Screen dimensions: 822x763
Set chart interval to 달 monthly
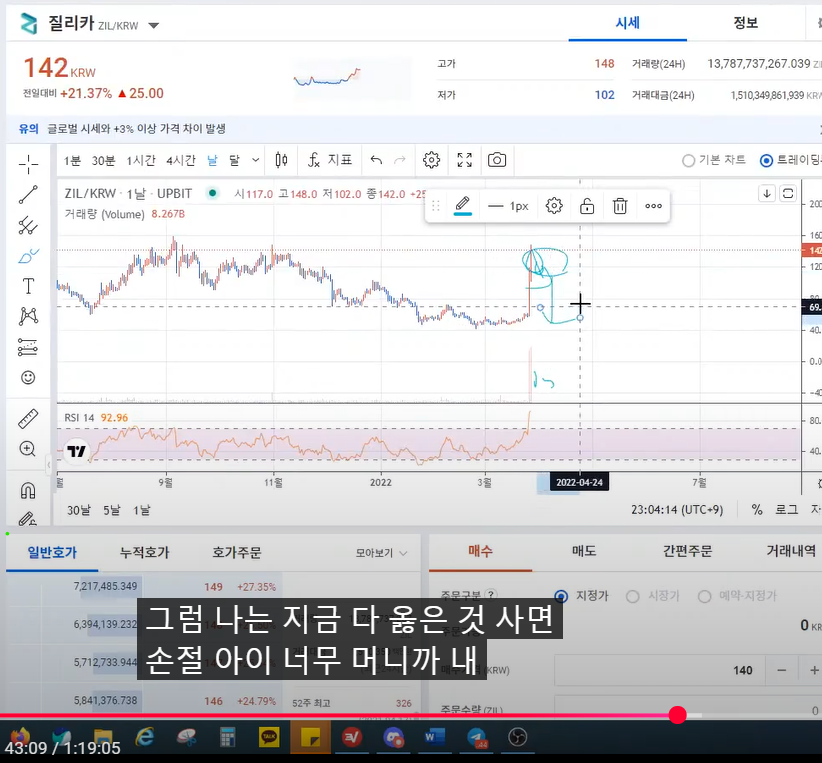pos(234,160)
